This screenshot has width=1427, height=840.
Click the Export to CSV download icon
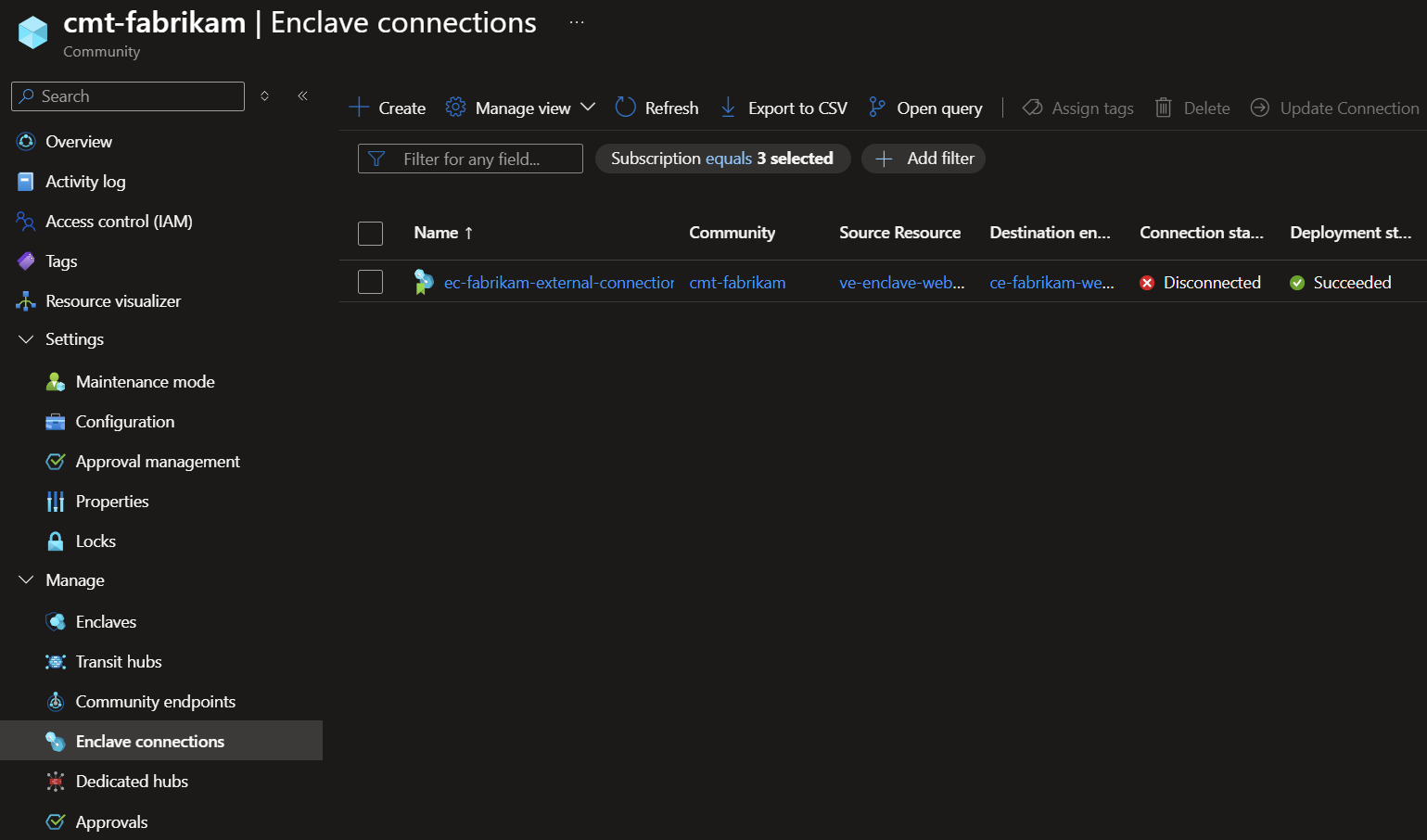(x=729, y=108)
